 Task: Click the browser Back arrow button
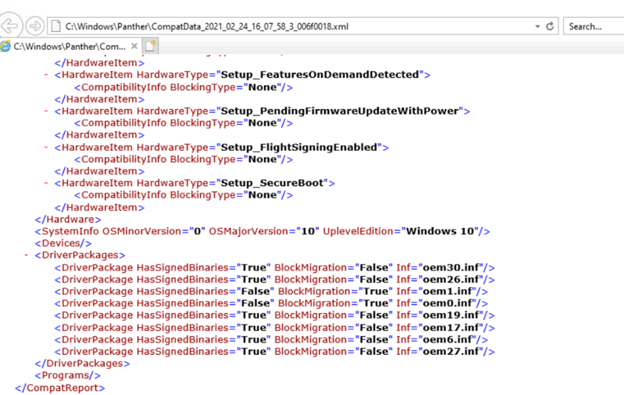coord(10,26)
